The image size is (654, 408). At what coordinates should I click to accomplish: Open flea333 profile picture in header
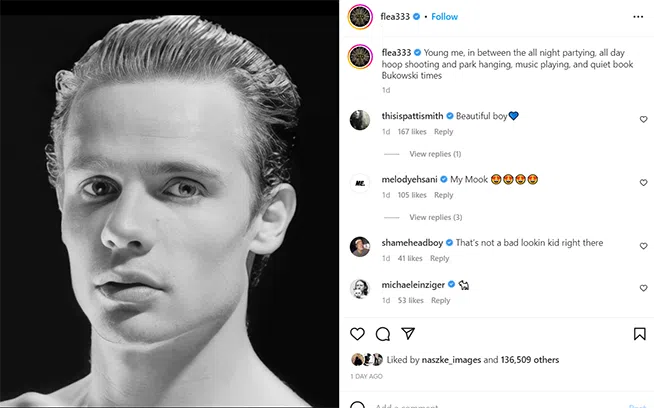(360, 17)
